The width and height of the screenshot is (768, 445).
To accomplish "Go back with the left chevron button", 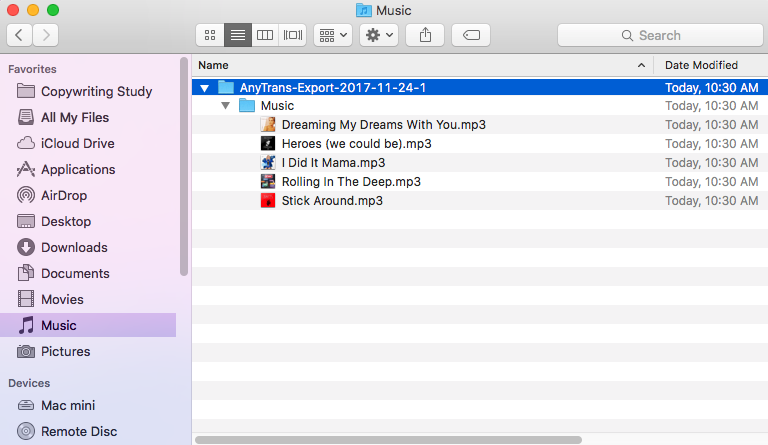I will tap(20, 35).
